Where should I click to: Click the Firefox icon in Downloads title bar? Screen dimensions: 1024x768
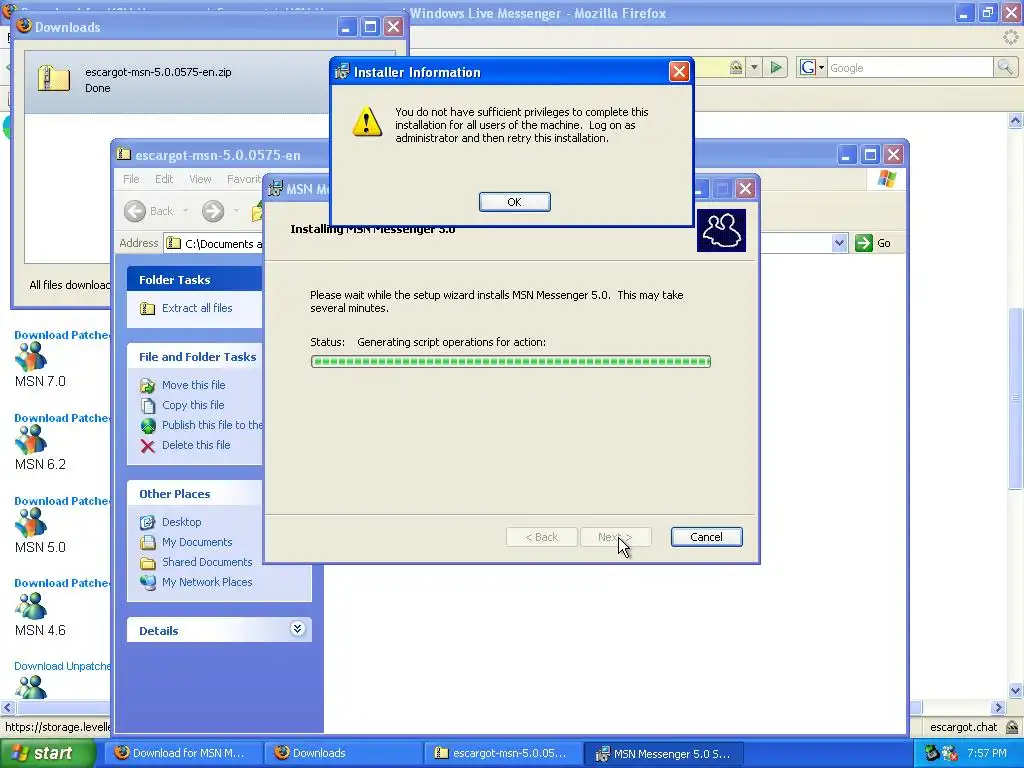[24, 26]
